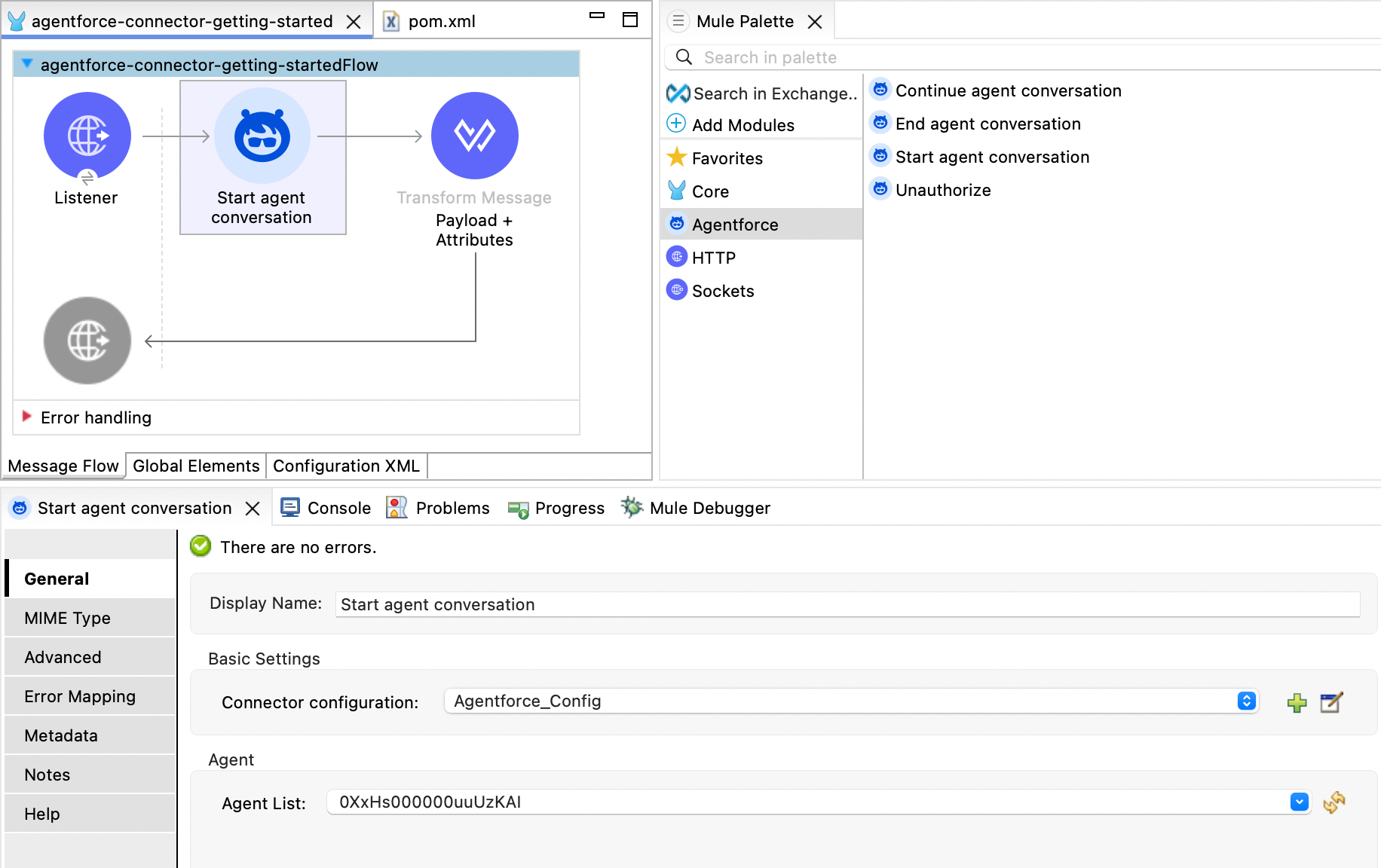Switch to pom.xml editor tab

click(430, 21)
